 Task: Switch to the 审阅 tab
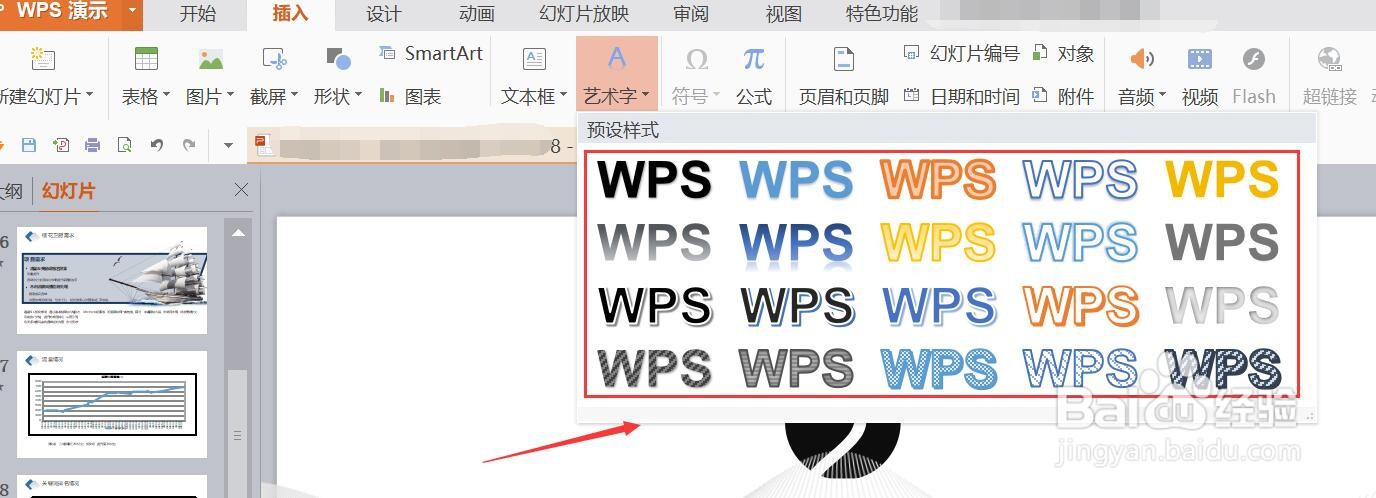point(691,14)
